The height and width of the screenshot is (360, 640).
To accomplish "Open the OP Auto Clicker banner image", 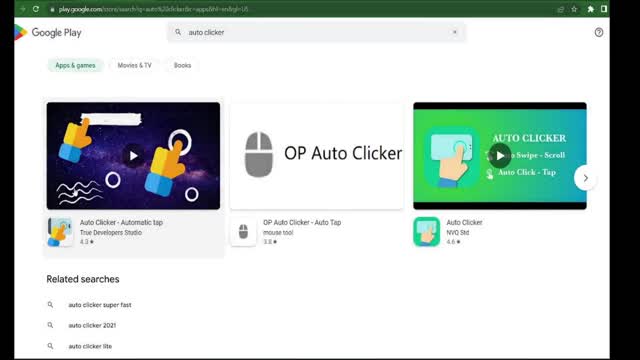I will (316, 156).
